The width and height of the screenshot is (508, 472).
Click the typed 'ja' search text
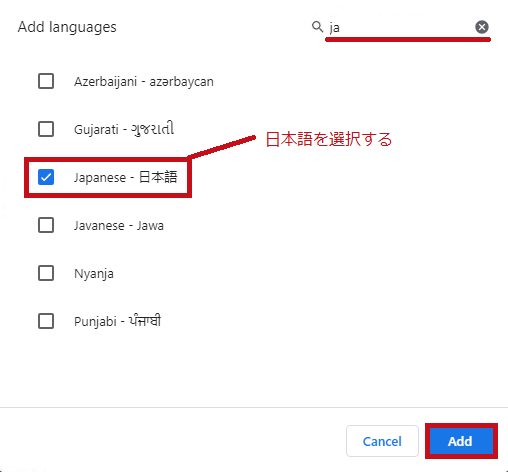(334, 28)
